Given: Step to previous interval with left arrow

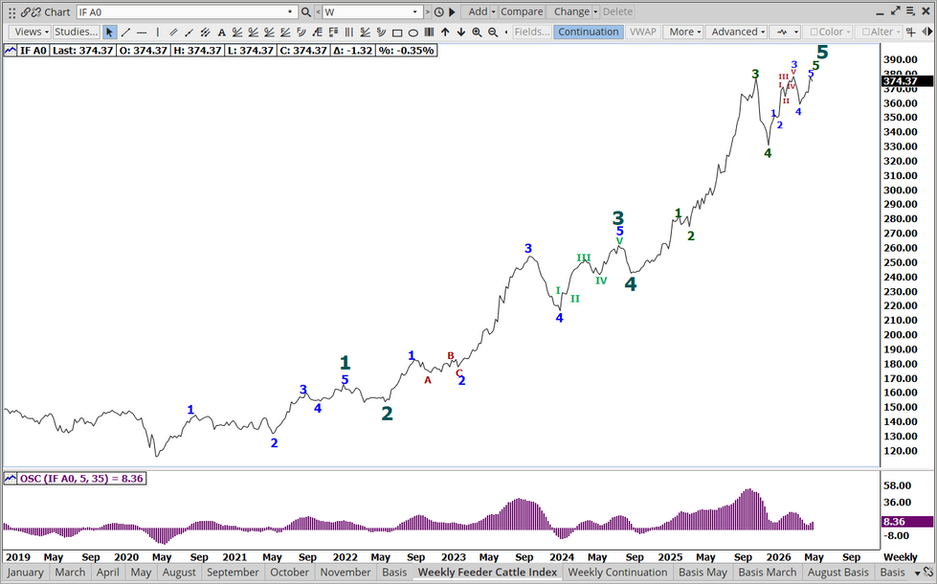Looking at the screenshot, I should (317, 12).
